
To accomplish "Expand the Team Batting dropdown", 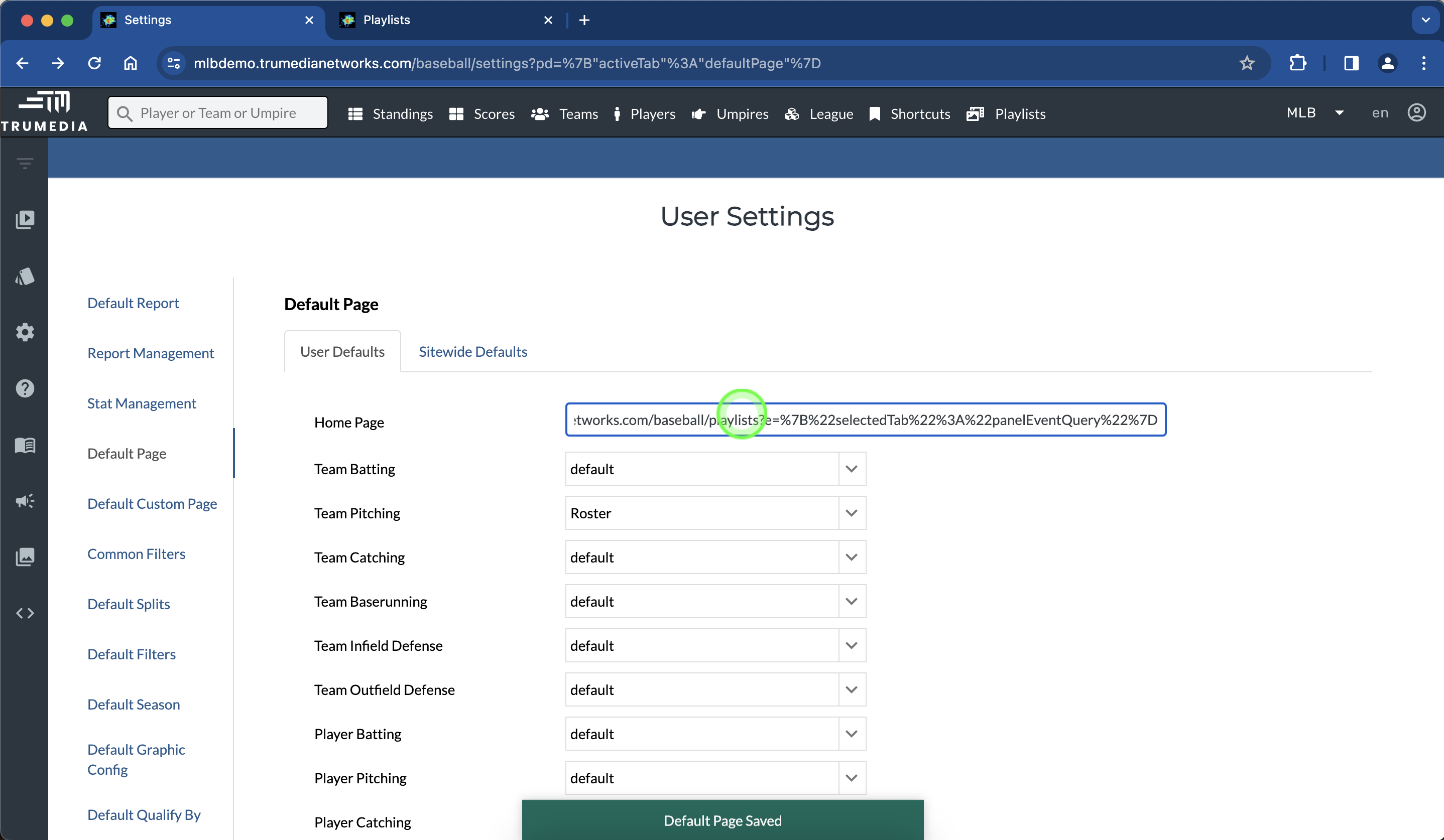I will click(851, 469).
